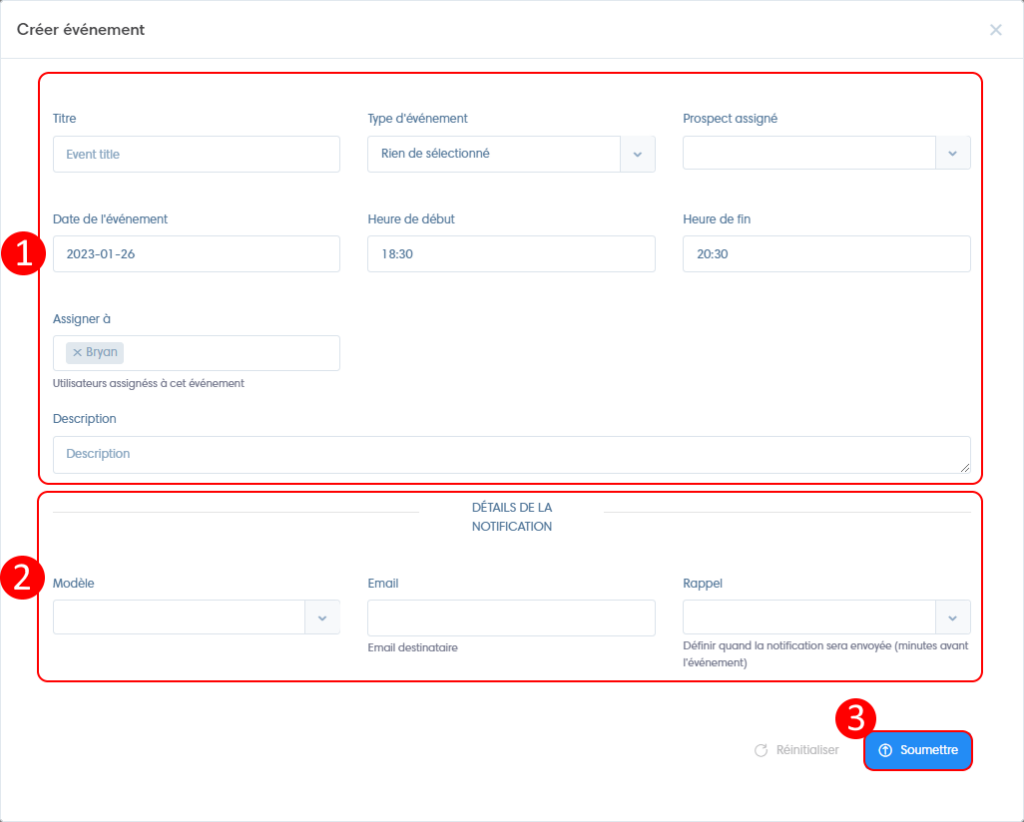Open Type d'événement dropdown arrow
This screenshot has height=822, width=1024.
(637, 154)
